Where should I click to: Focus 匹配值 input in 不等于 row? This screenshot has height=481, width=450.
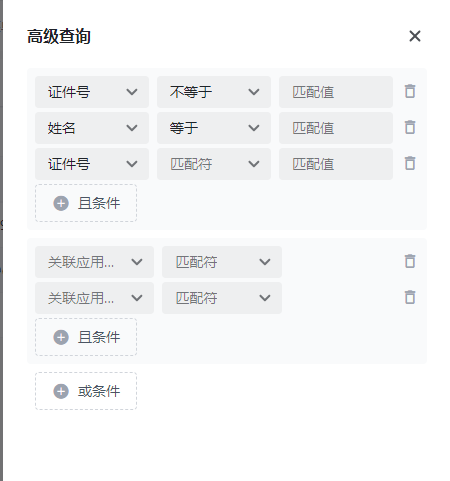pyautogui.click(x=336, y=92)
